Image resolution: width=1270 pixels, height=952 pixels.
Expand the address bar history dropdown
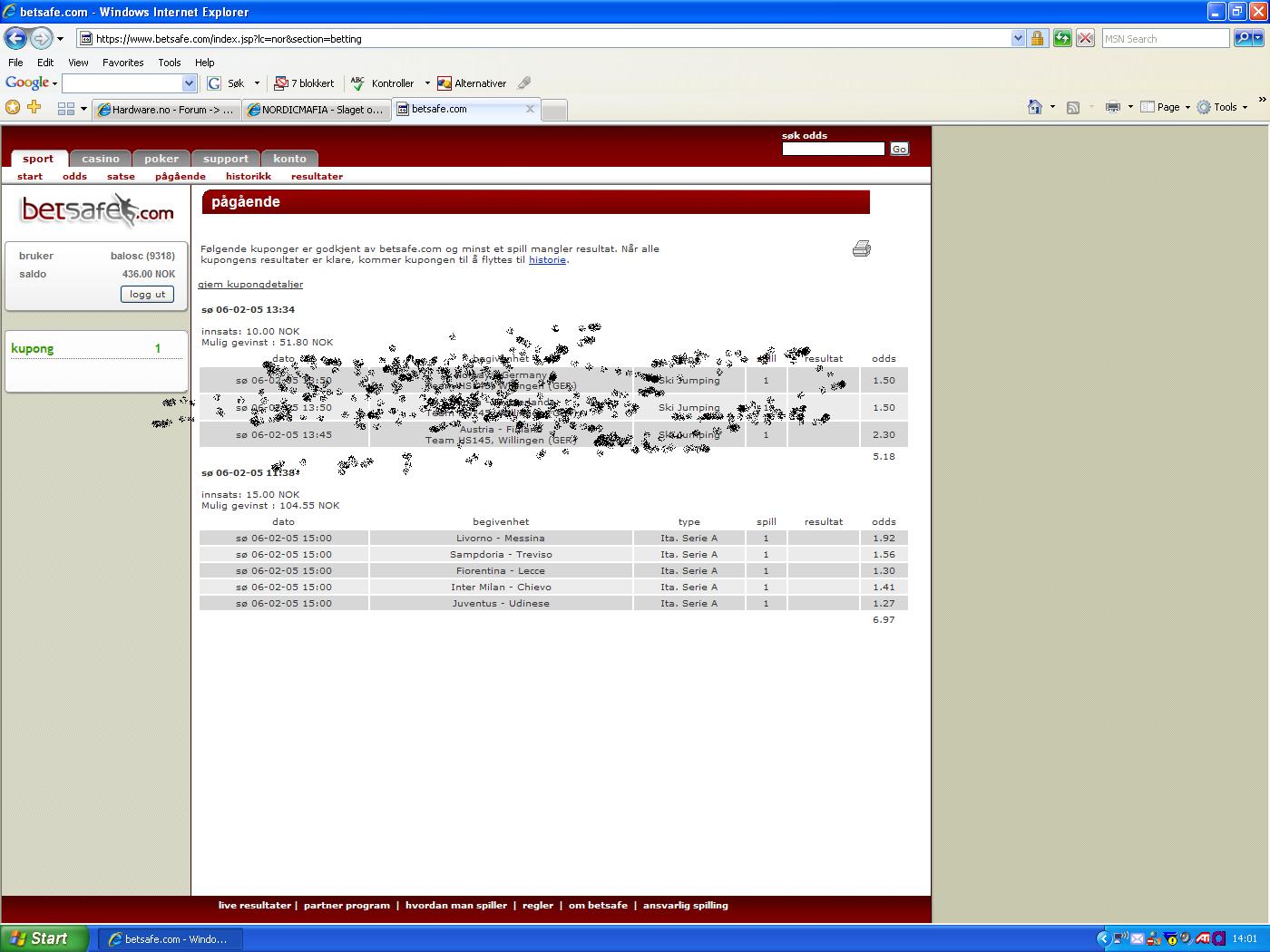click(1018, 39)
